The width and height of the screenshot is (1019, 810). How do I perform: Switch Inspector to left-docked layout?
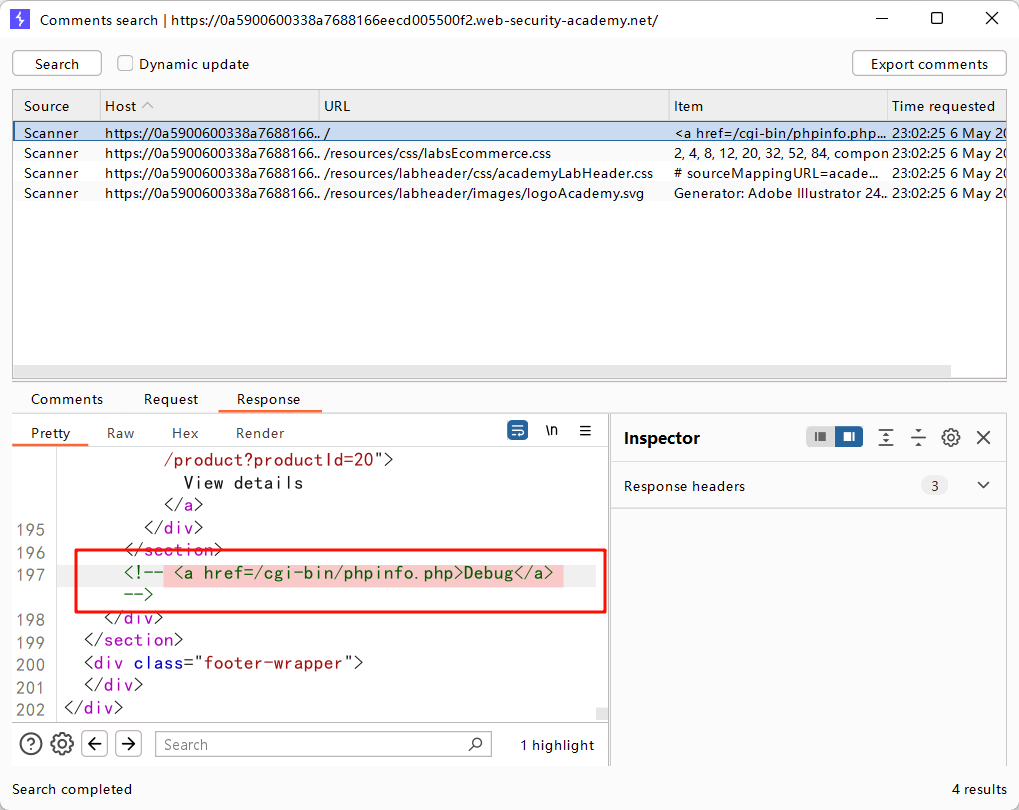pos(821,438)
